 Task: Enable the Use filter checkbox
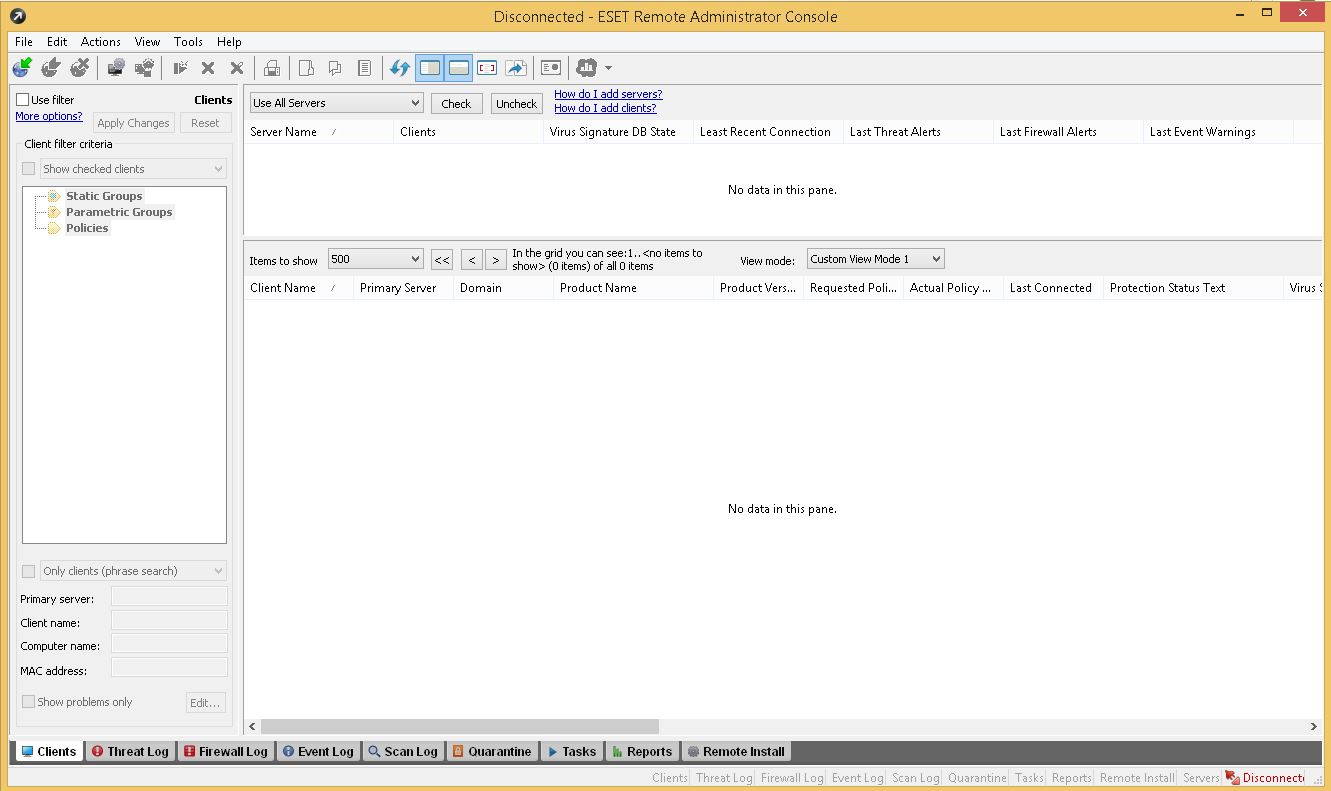coord(22,100)
